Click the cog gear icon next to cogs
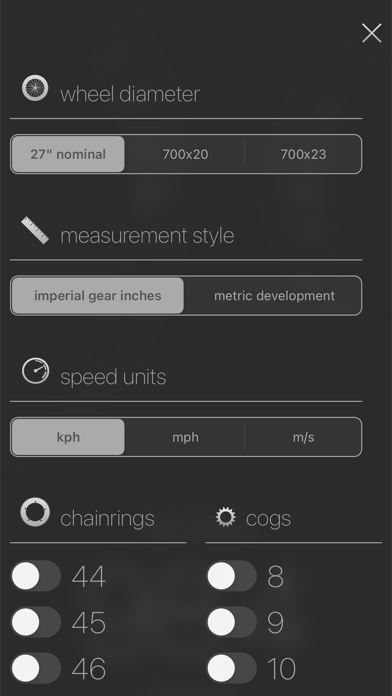The height and width of the screenshot is (696, 392). tap(226, 517)
